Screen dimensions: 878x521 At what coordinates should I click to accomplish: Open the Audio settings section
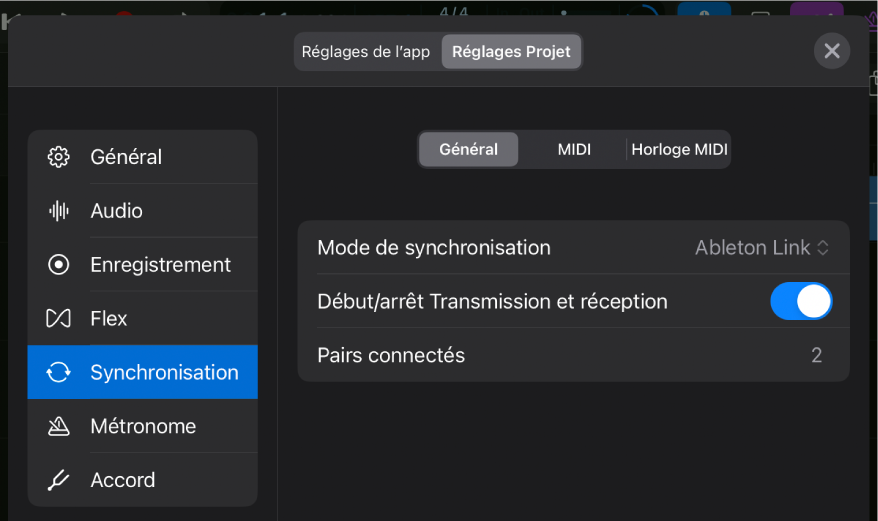(142, 211)
